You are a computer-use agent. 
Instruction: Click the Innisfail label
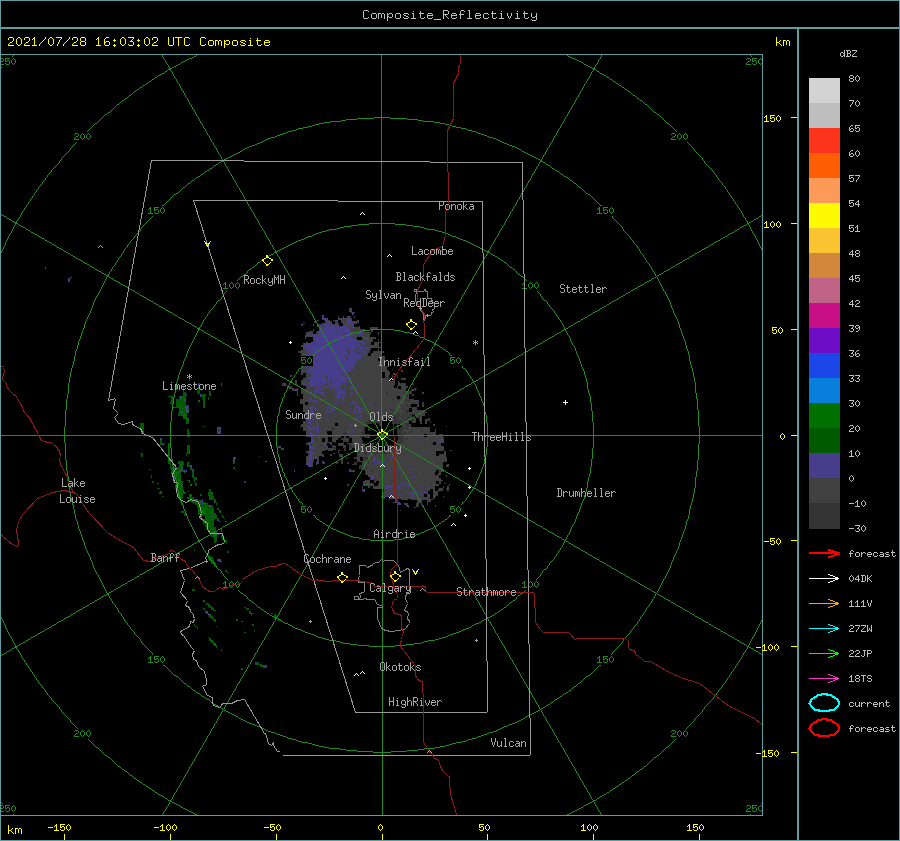404,362
